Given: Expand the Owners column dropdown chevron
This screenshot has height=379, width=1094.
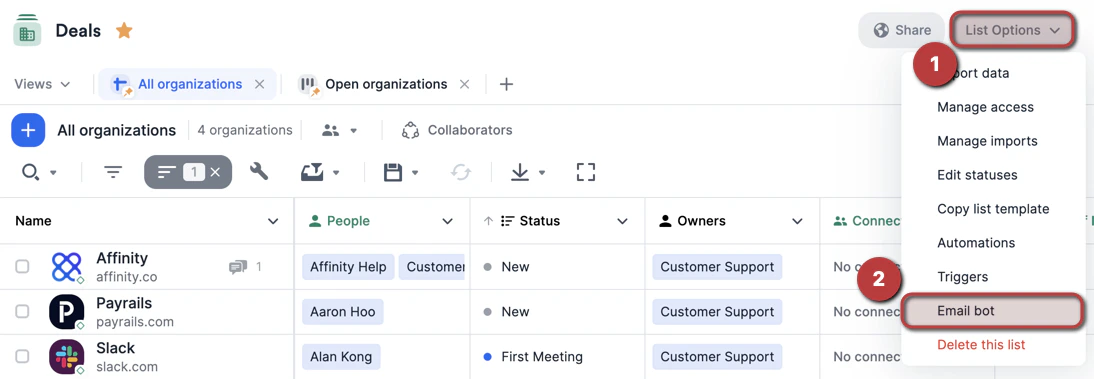Looking at the screenshot, I should [x=797, y=221].
